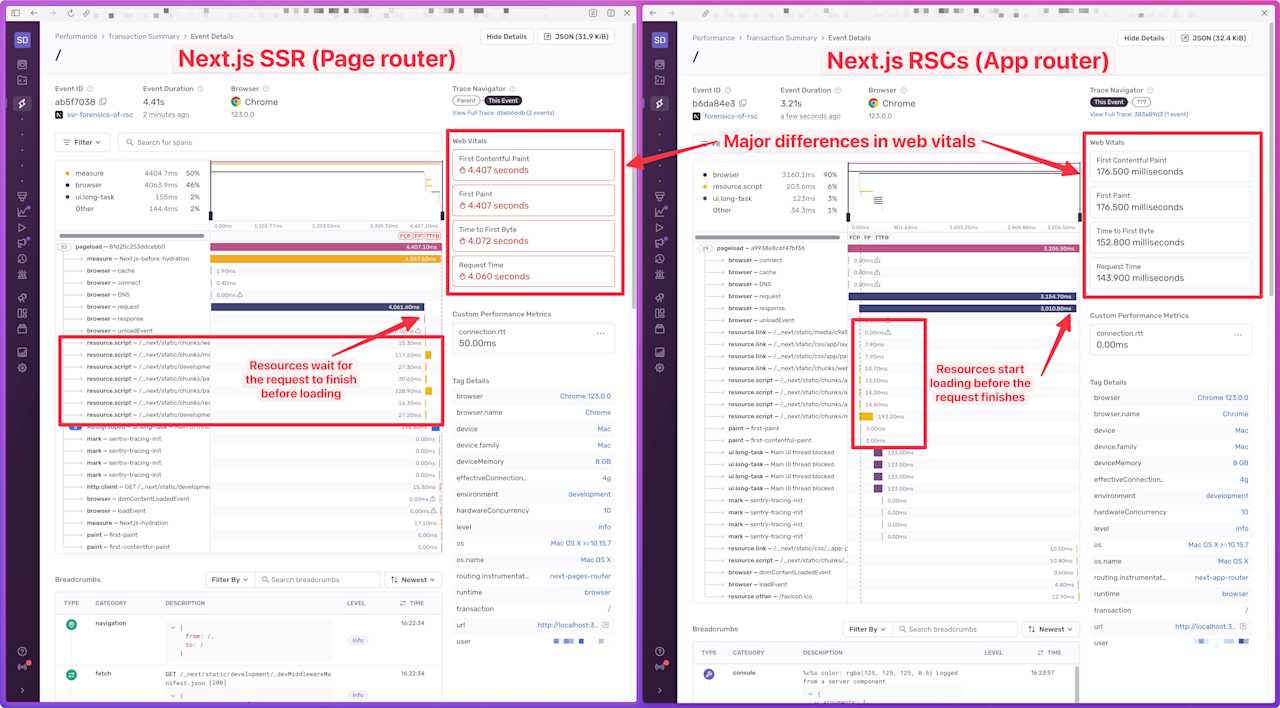Open the Help question mark icon in left sidebar

[x=22, y=652]
